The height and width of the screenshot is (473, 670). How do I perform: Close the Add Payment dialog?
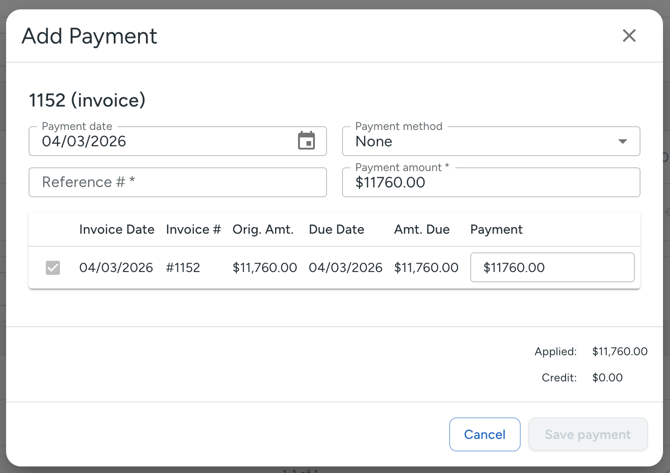tap(629, 36)
